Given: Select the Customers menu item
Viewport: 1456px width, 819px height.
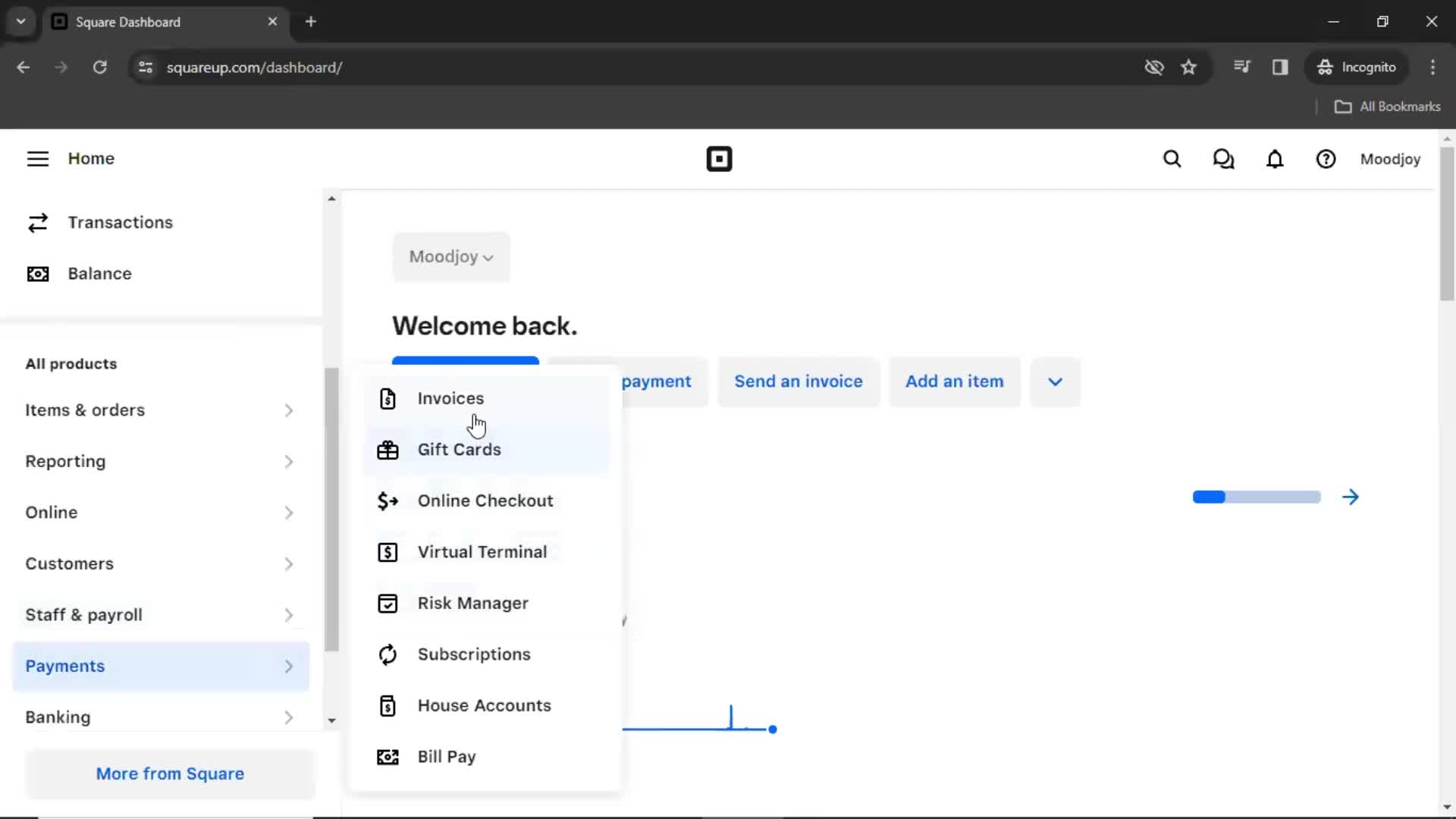Looking at the screenshot, I should [x=70, y=563].
